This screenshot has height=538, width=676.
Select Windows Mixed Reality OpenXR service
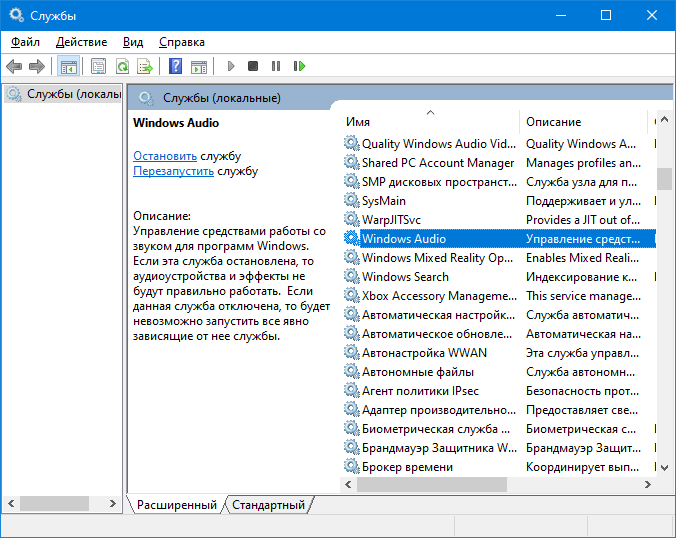point(499,258)
